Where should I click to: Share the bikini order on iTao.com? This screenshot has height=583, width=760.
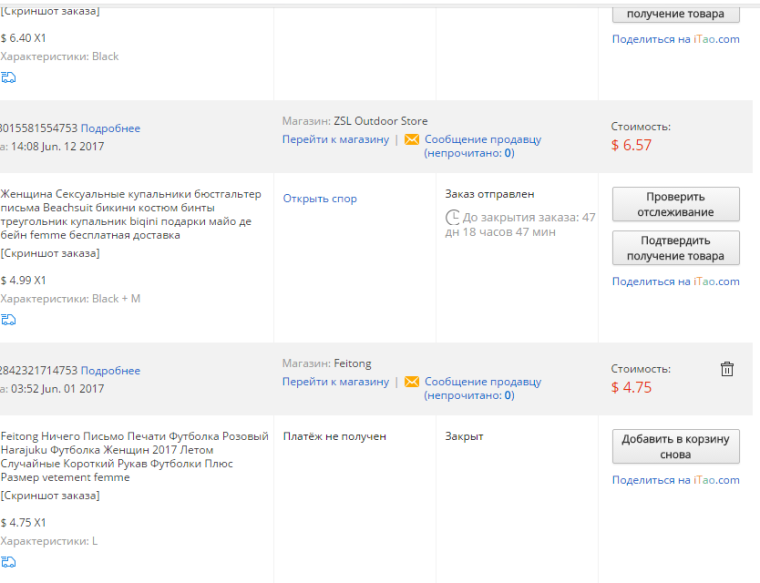pos(676,282)
